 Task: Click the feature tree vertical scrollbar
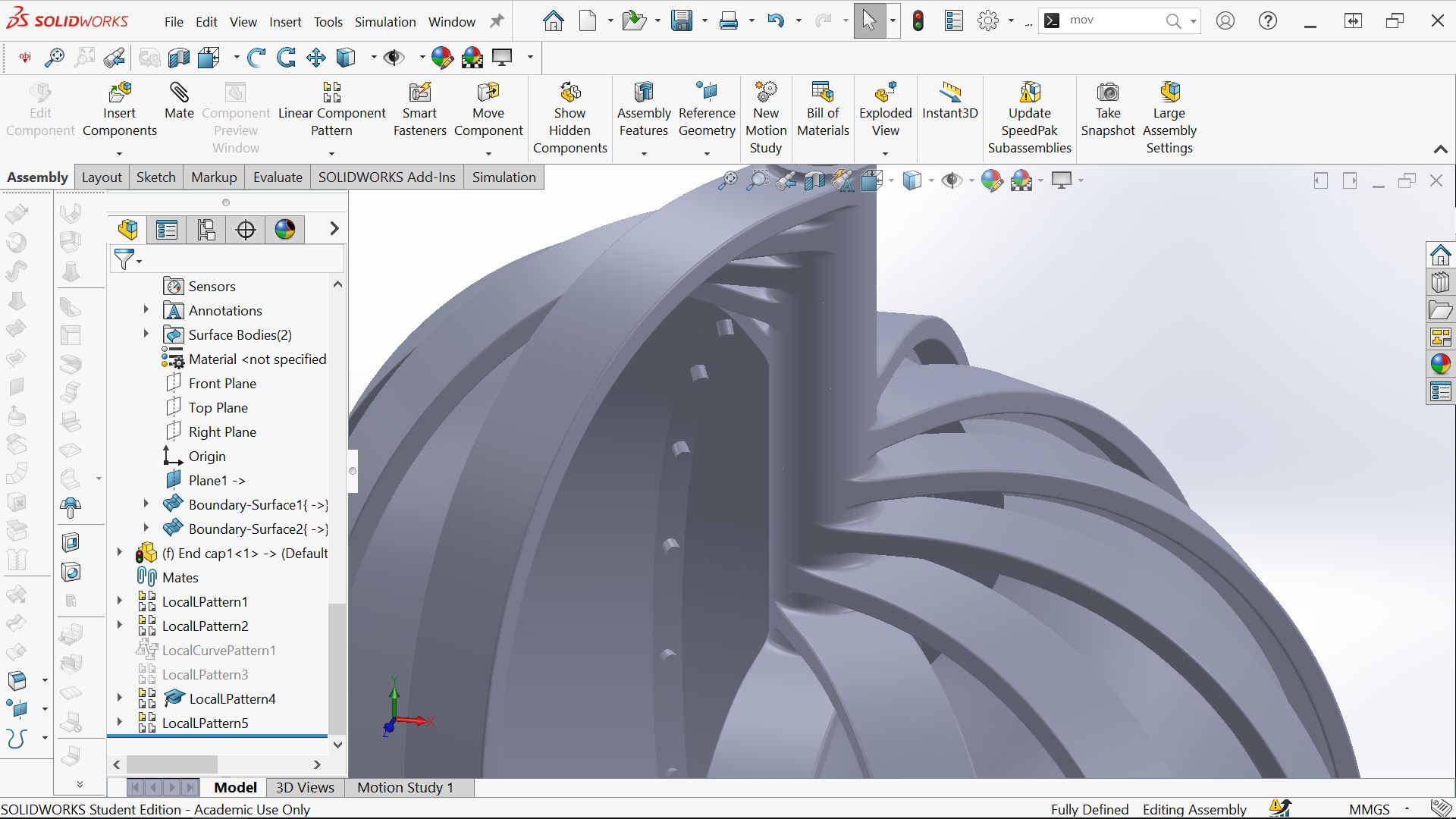coord(337,667)
